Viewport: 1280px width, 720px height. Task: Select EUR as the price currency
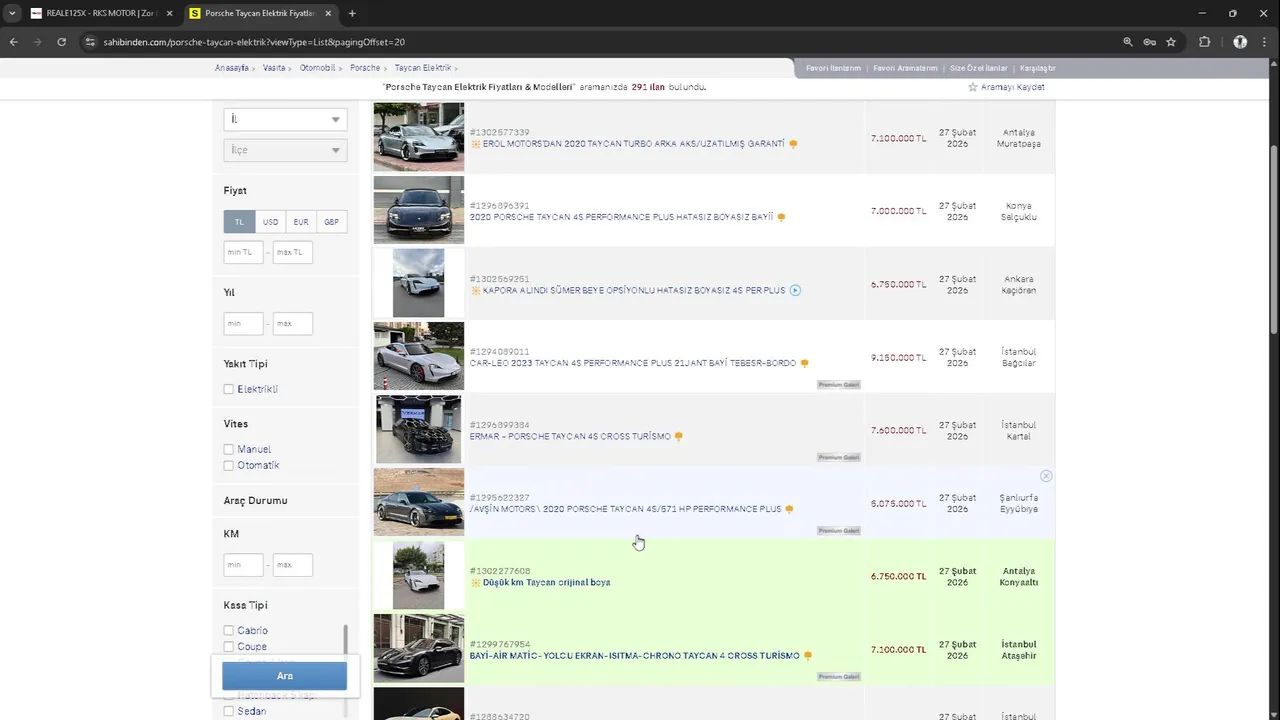[301, 222]
